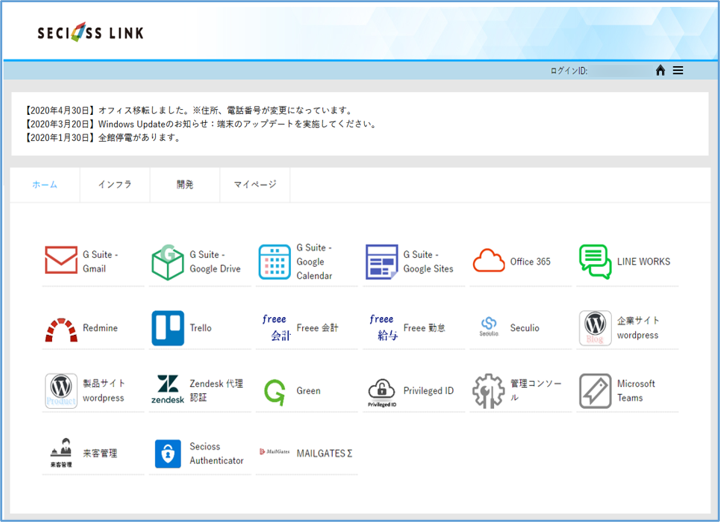Open the G Suite Gmail envelope icon
The width and height of the screenshot is (720, 522).
(61, 260)
